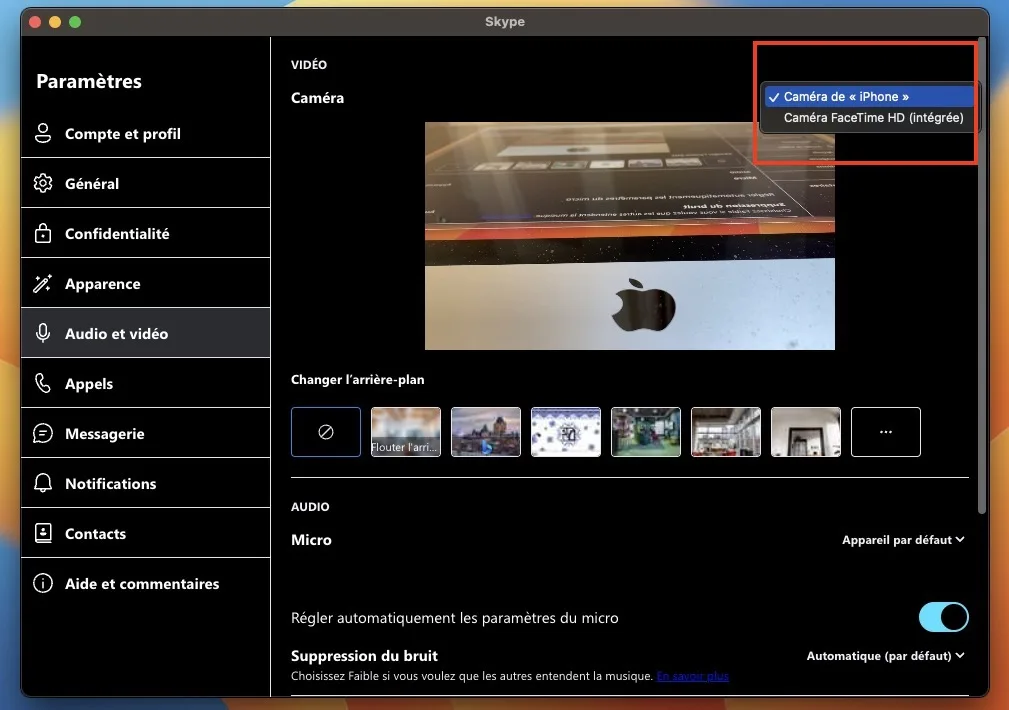
Task: Choose the no-background option
Action: pyautogui.click(x=325, y=431)
